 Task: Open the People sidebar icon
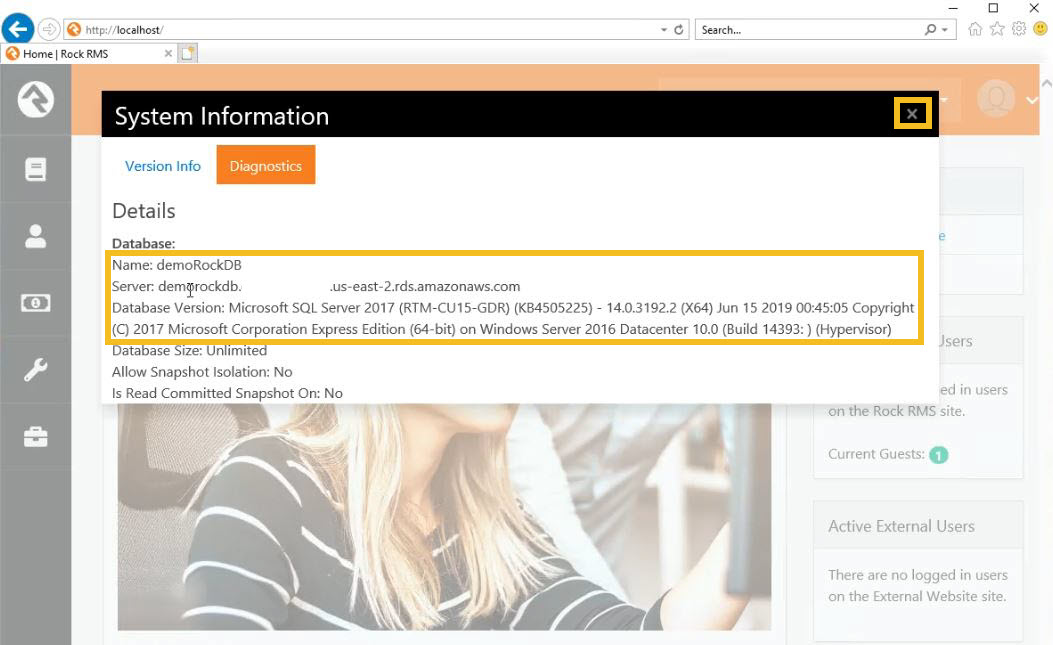tap(36, 236)
